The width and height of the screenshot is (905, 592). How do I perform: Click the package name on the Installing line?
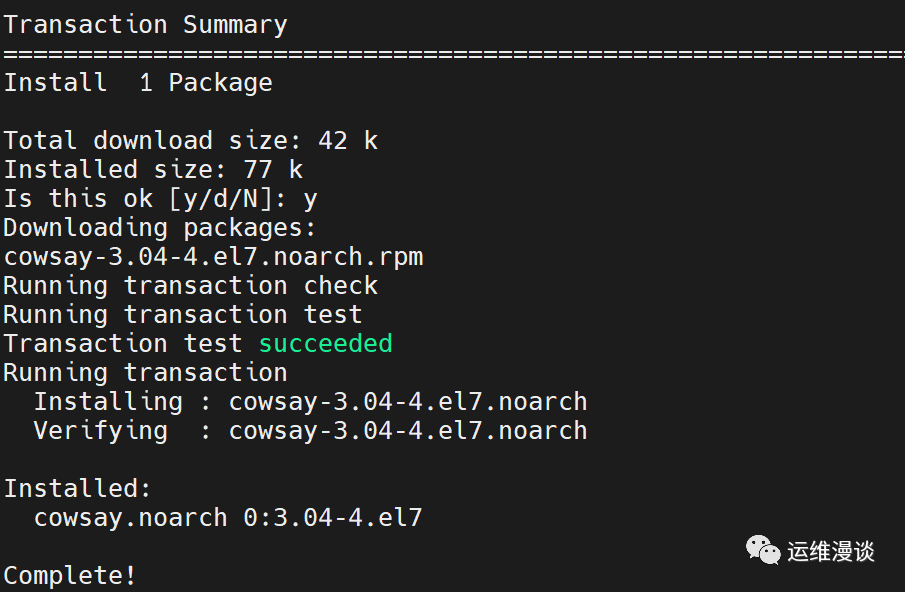coord(408,402)
